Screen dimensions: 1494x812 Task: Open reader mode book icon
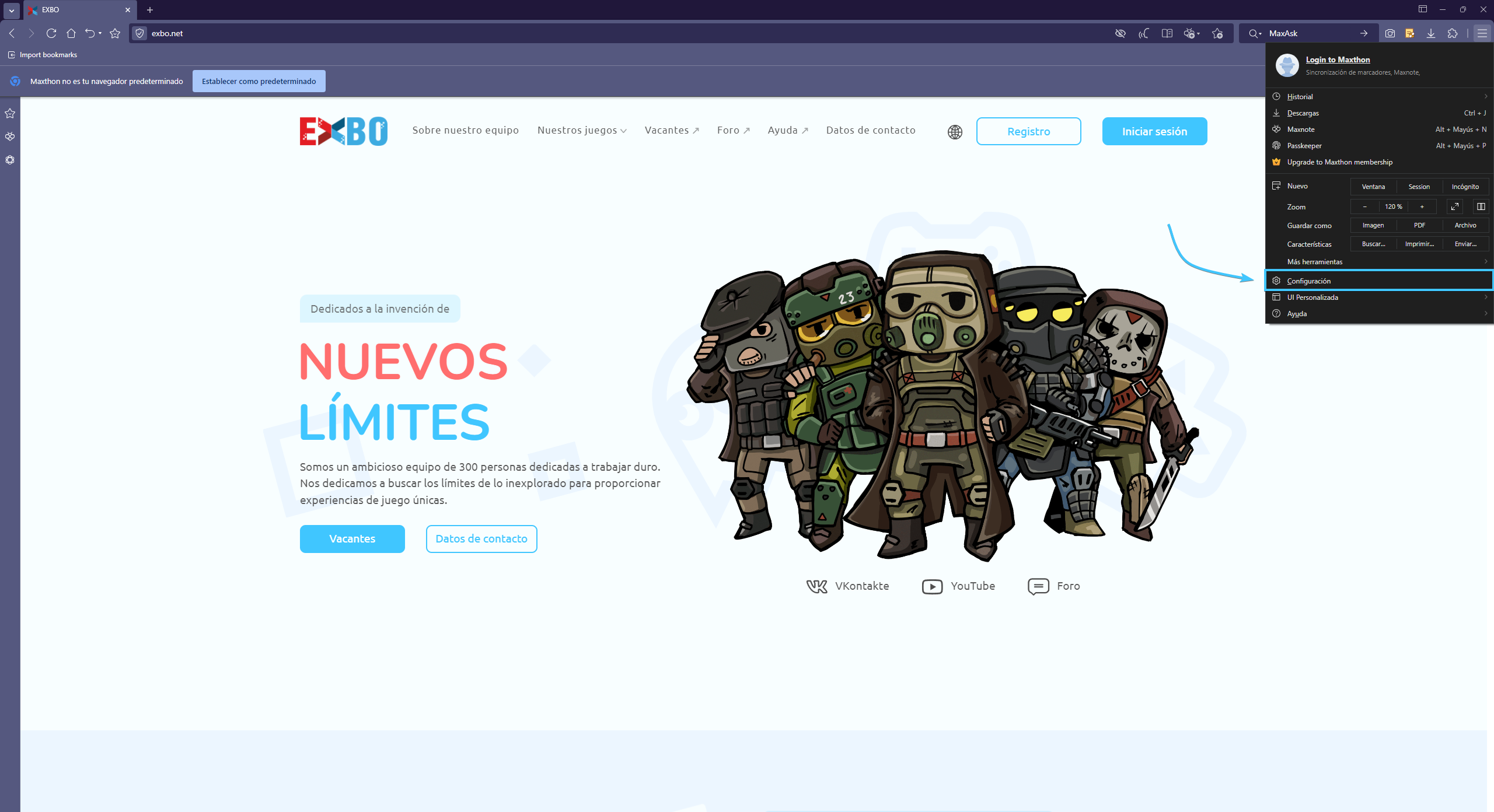(1167, 33)
